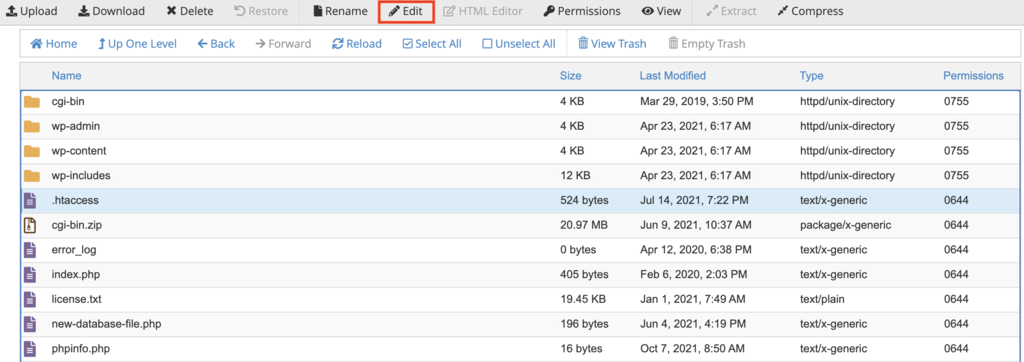
Task: Delete the selected file via toolbar
Action: tap(189, 11)
